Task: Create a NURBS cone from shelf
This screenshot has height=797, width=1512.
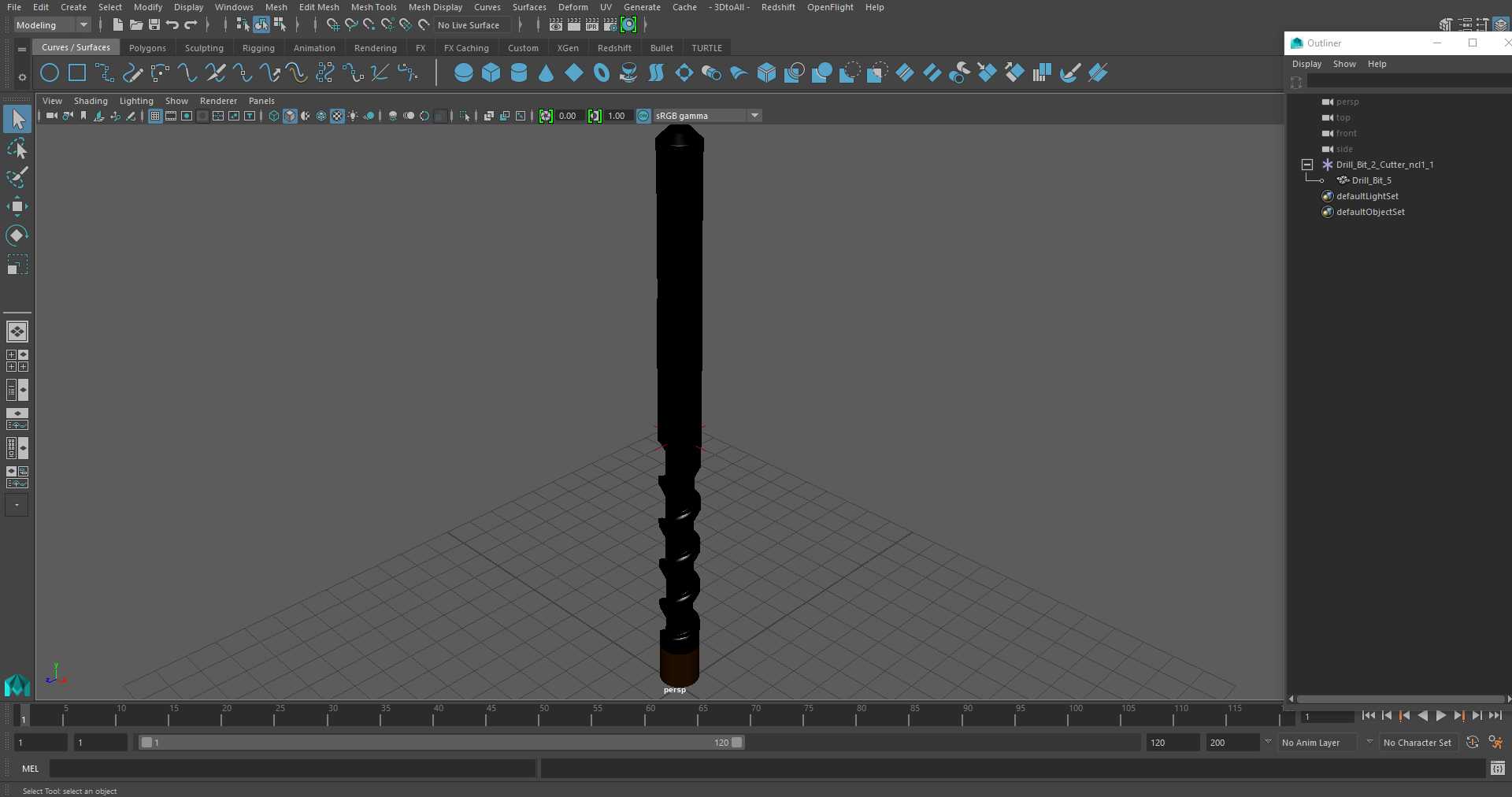Action: point(547,73)
